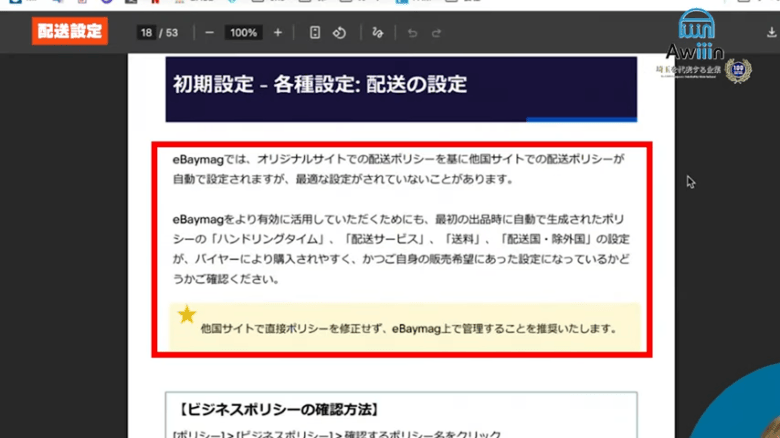Click the paragraph starting eBaymagをより有効に
This screenshot has height=438, width=780.
point(400,248)
